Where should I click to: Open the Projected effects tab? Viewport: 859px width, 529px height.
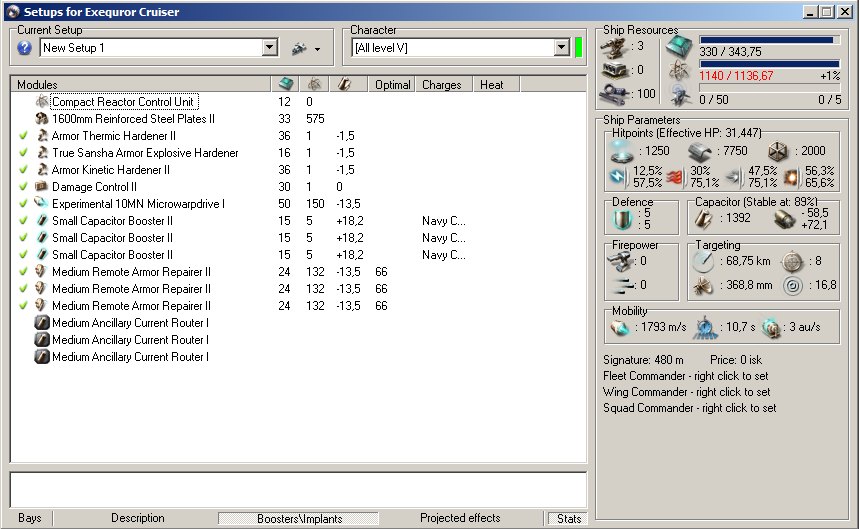tap(460, 518)
